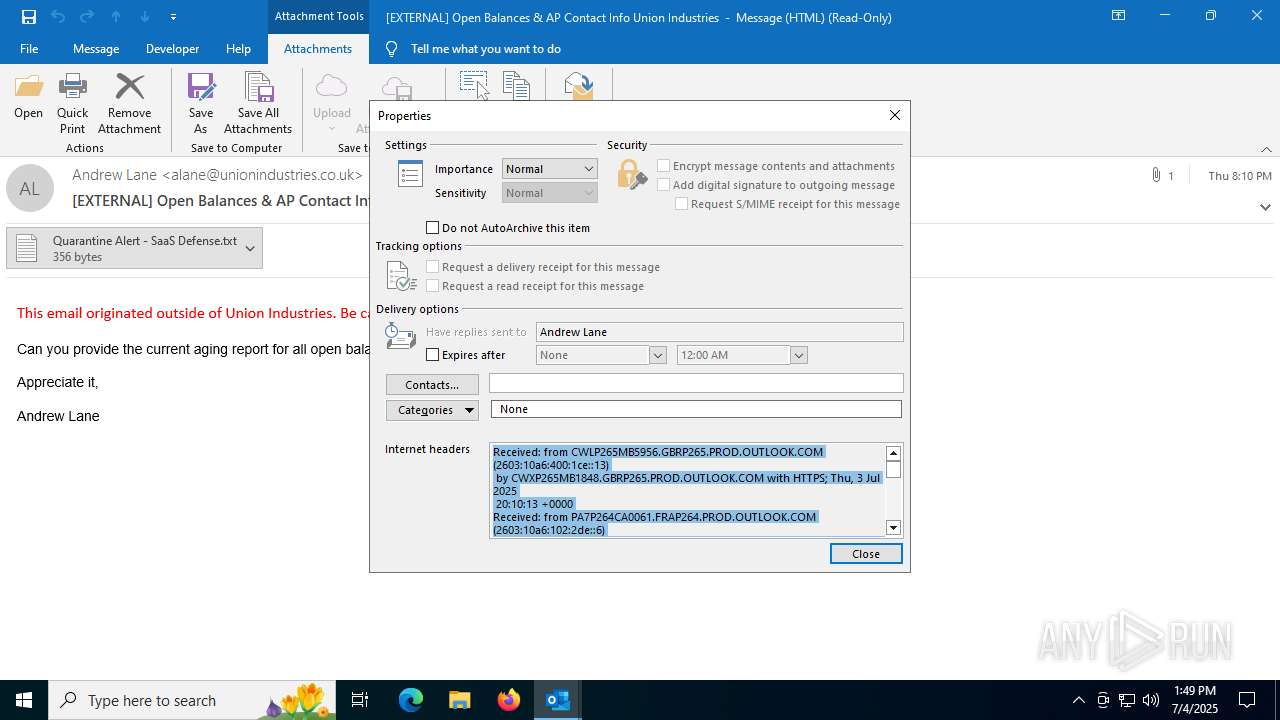1280x720 pixels.
Task: Click the Task View taskbar icon
Action: [360, 700]
